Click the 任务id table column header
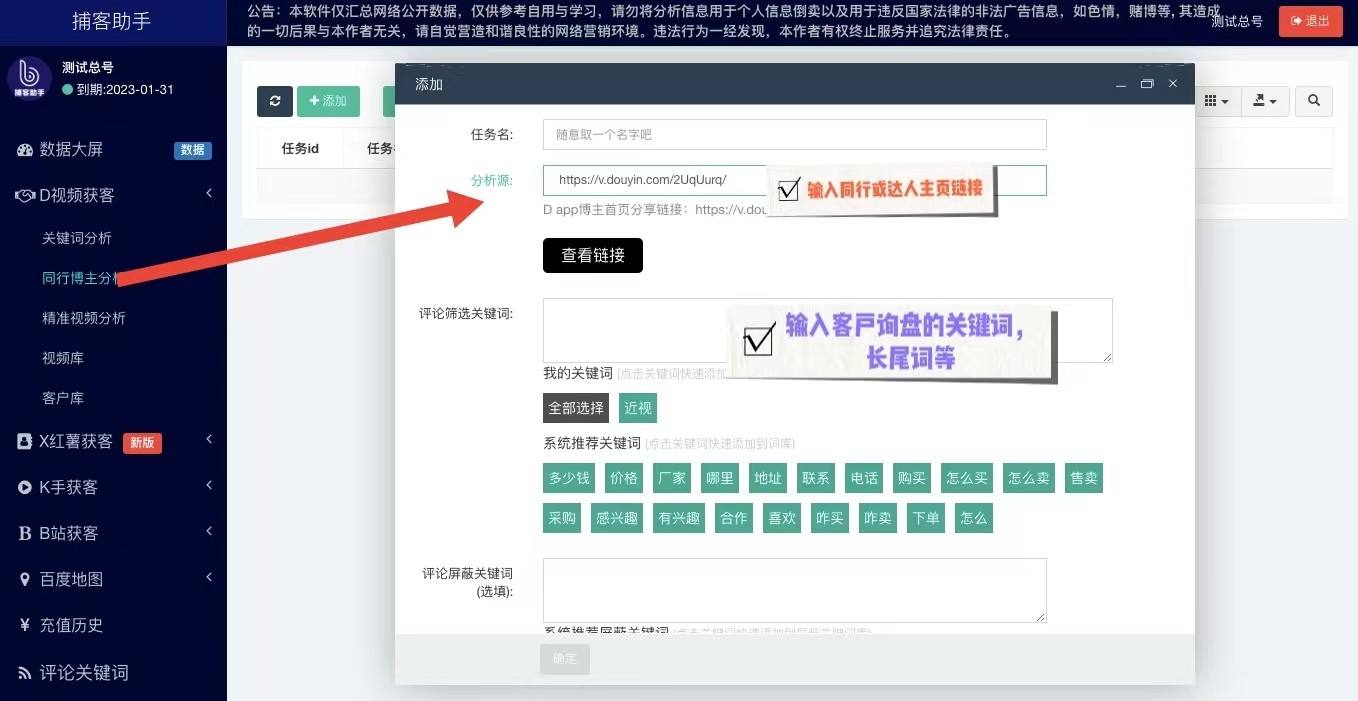This screenshot has height=701, width=1358. coord(300,148)
